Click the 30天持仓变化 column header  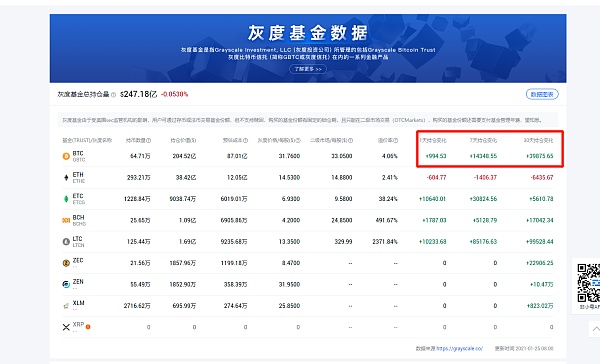(538, 140)
